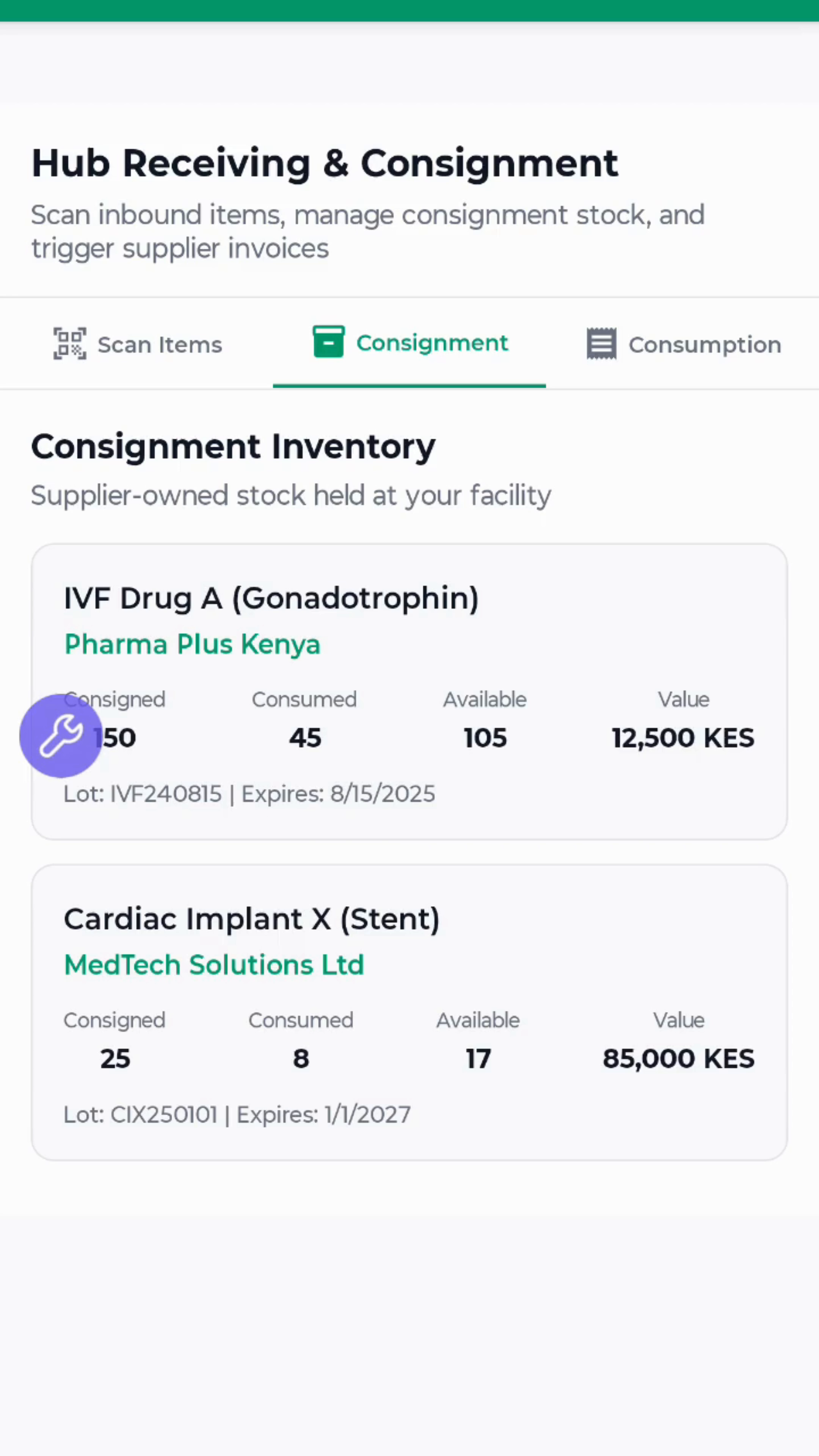Click IVF Drug consumed count 45
The image size is (819, 1456).
coord(304,738)
